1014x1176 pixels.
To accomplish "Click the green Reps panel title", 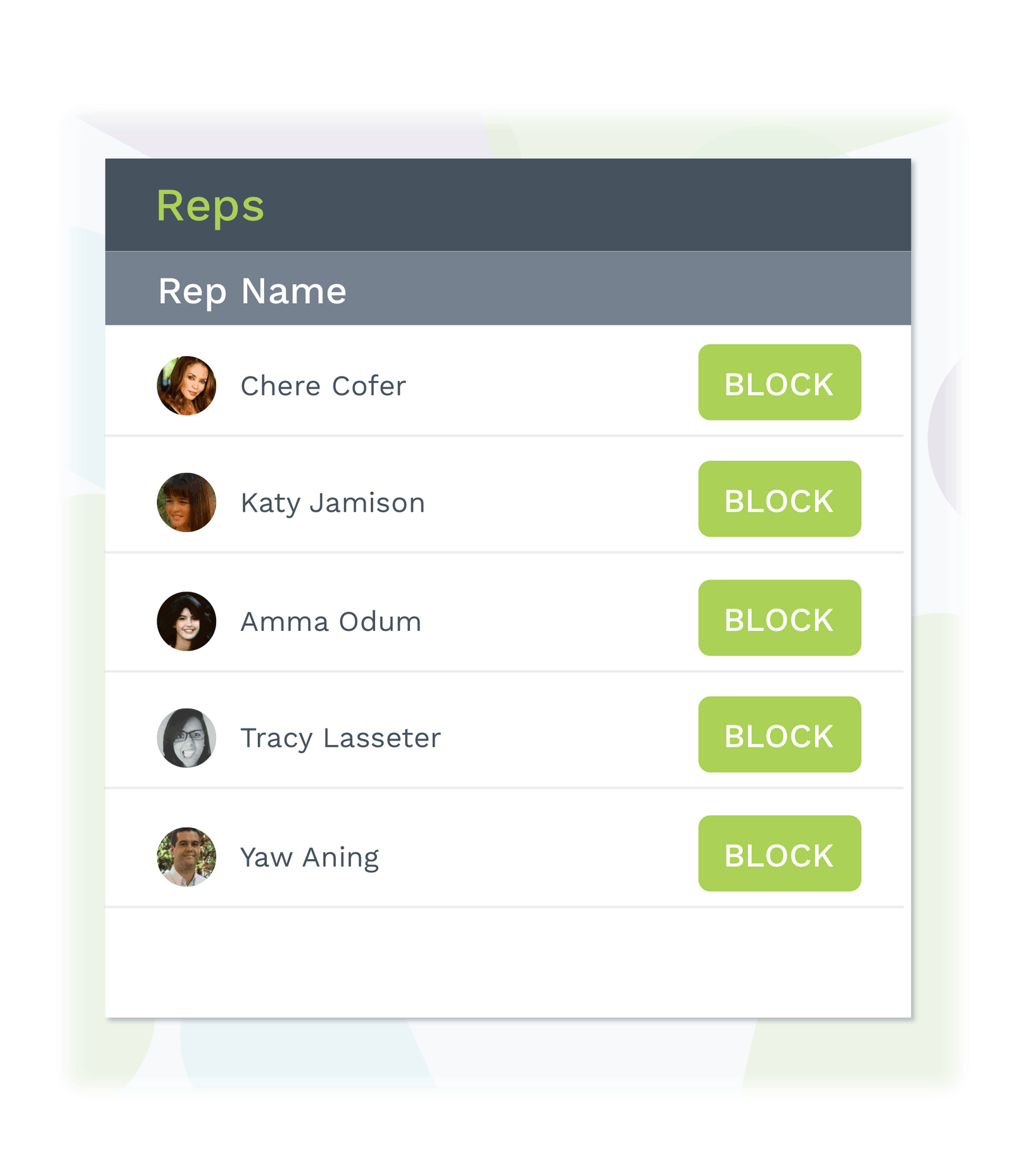I will (210, 207).
